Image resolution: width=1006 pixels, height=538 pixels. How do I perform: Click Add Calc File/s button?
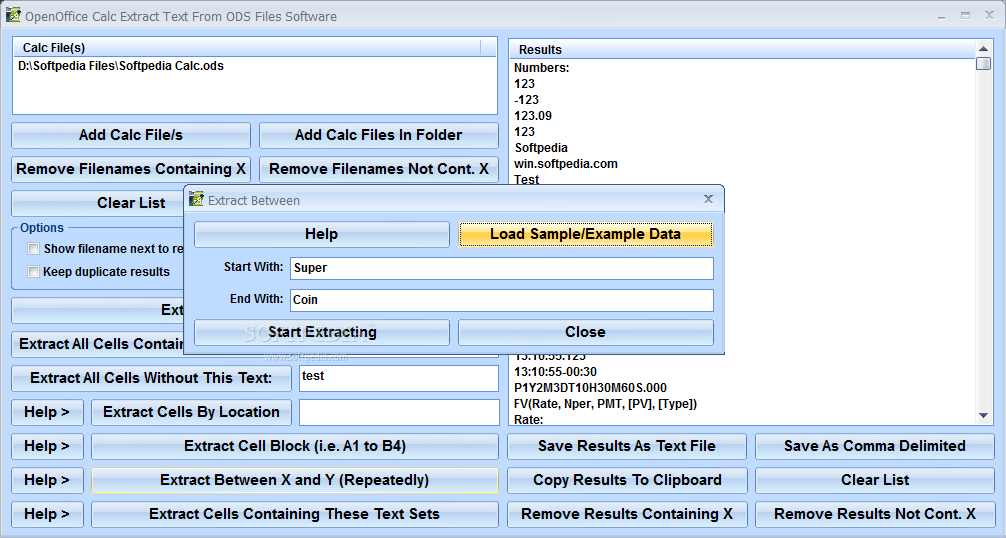(131, 135)
